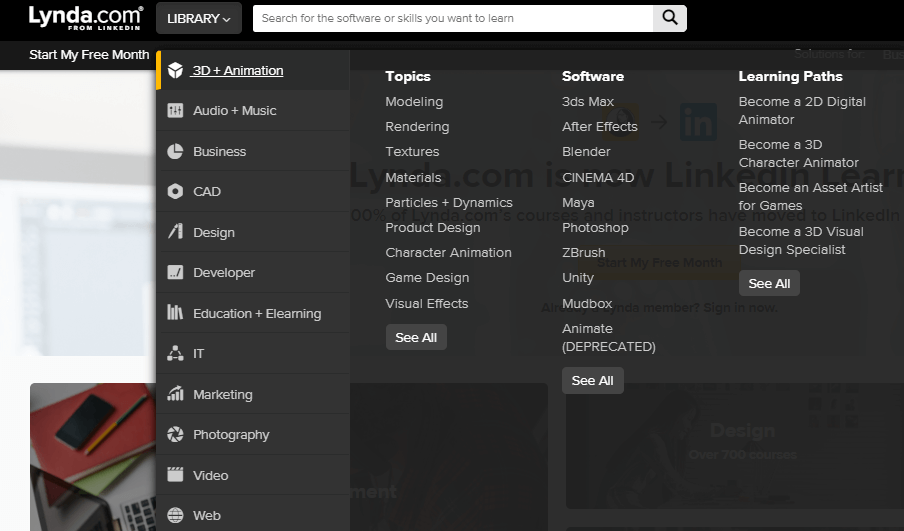
Task: Open Photoshop software courses
Action: (595, 228)
